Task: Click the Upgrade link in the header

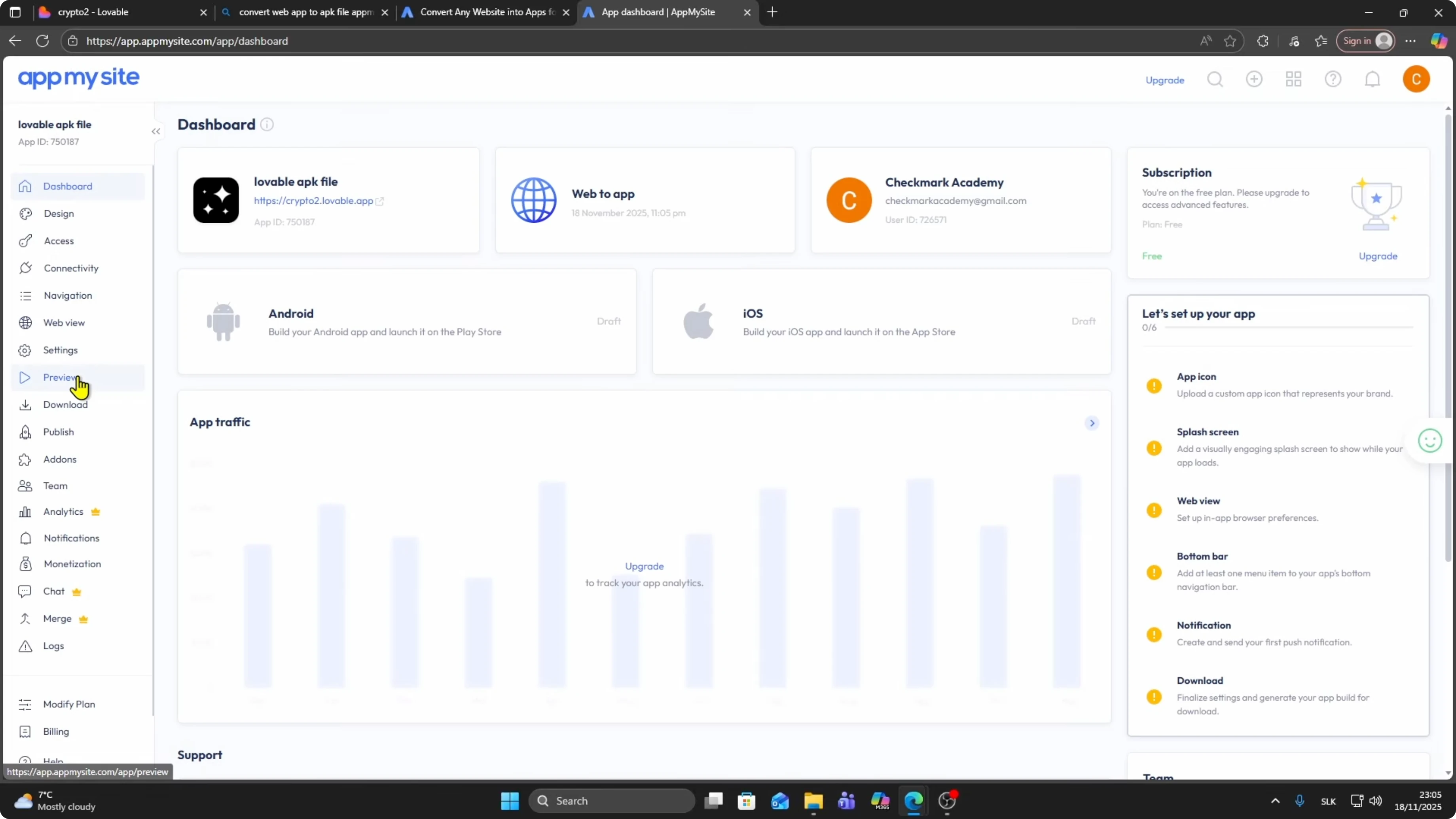Action: (1164, 80)
